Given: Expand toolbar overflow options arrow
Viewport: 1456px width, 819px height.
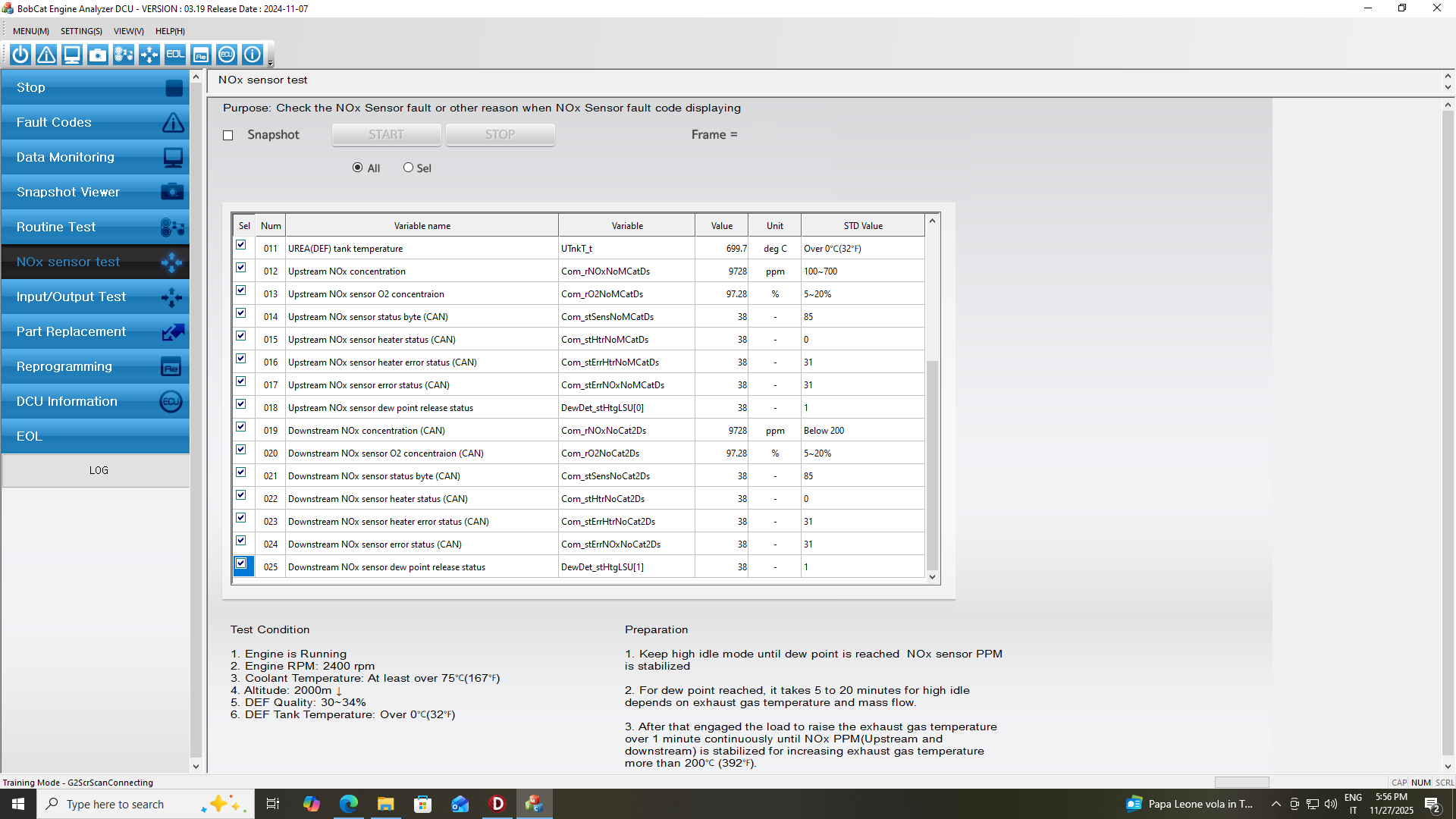Looking at the screenshot, I should pos(271,62).
